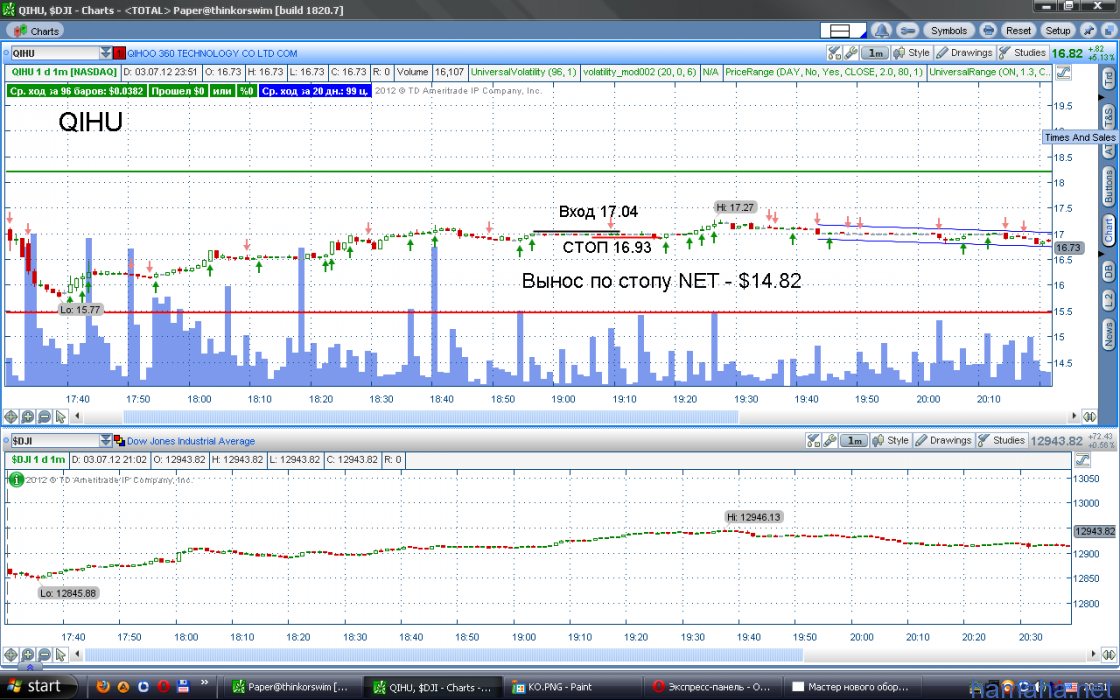Select the Chart side tab
Screen dimensions: 1120x700
[x=1109, y=230]
